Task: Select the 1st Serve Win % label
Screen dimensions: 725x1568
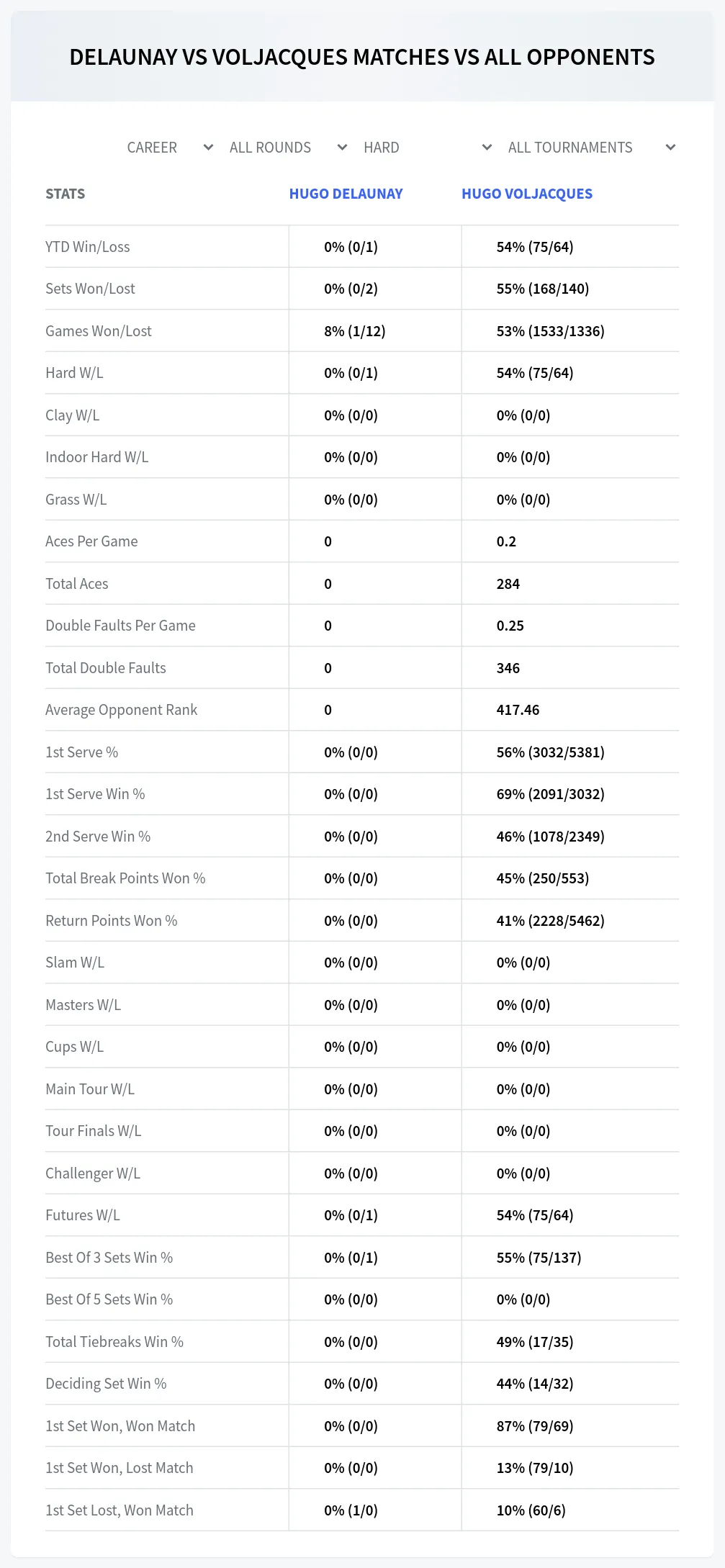Action: coord(95,794)
